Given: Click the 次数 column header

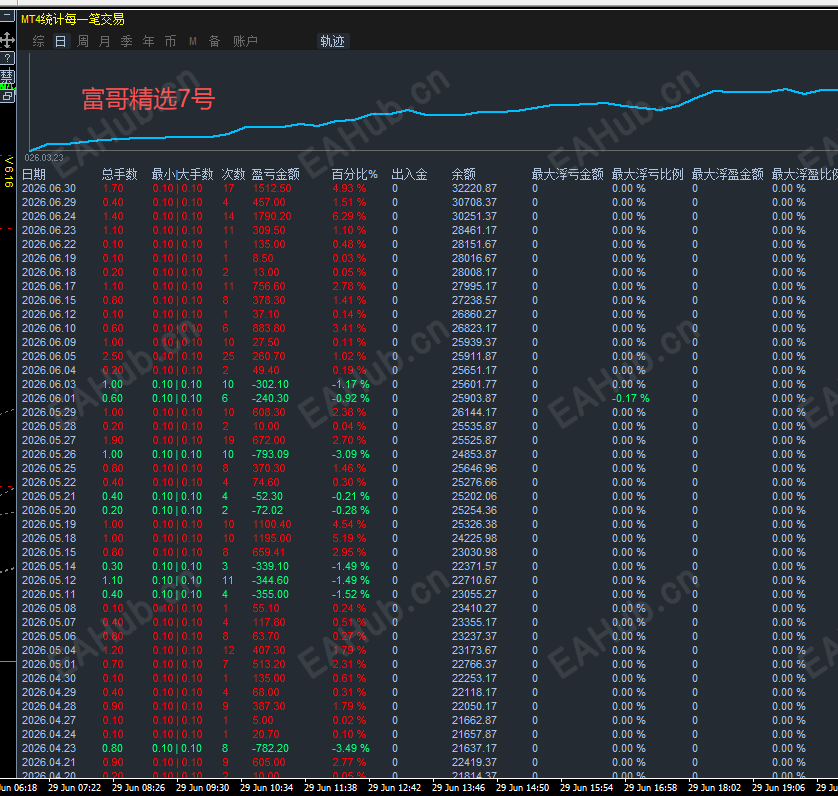Looking at the screenshot, I should click(x=233, y=174).
